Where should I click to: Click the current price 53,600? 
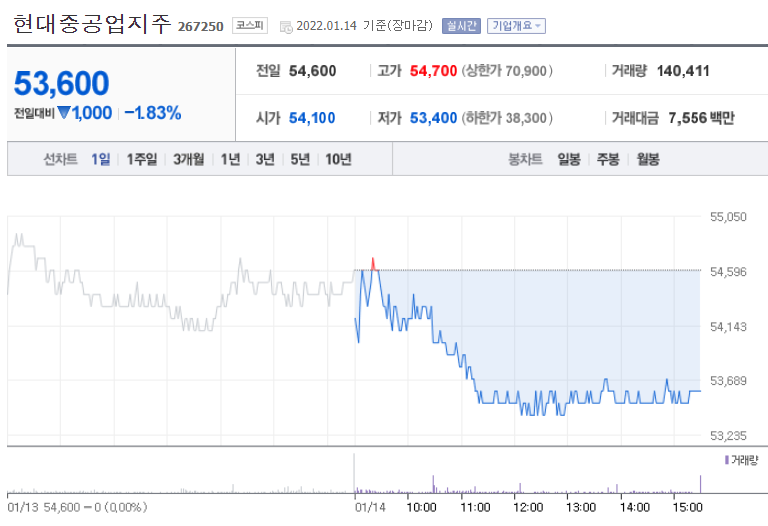[62, 83]
